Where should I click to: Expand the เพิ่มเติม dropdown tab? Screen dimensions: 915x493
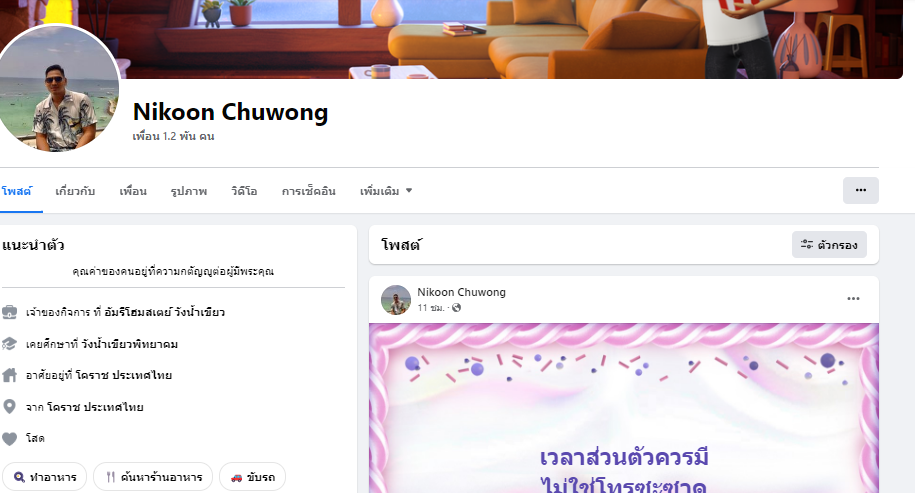(386, 191)
